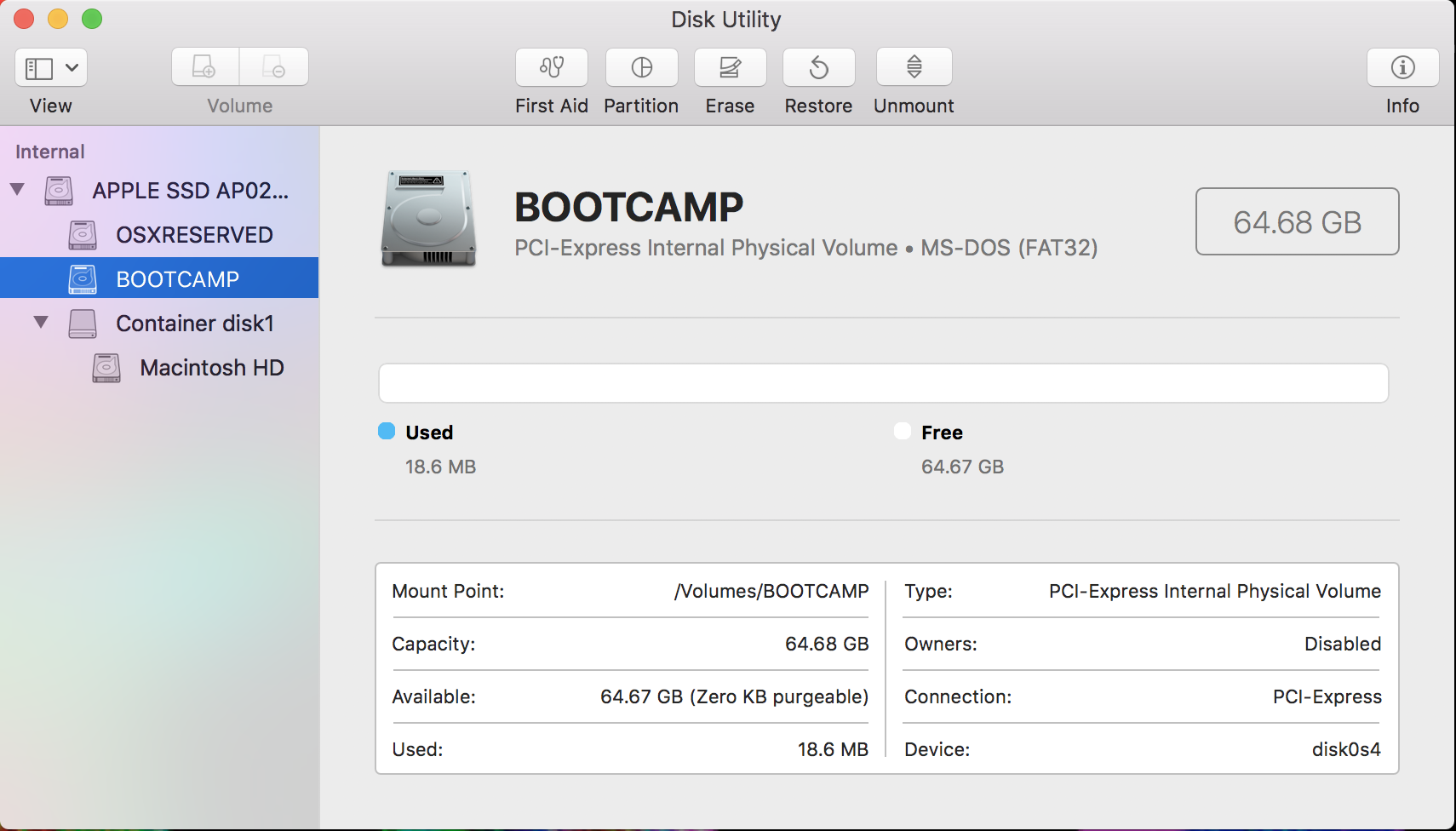The image size is (1456, 831).
Task: Click the Available: row label
Action: tap(433, 696)
